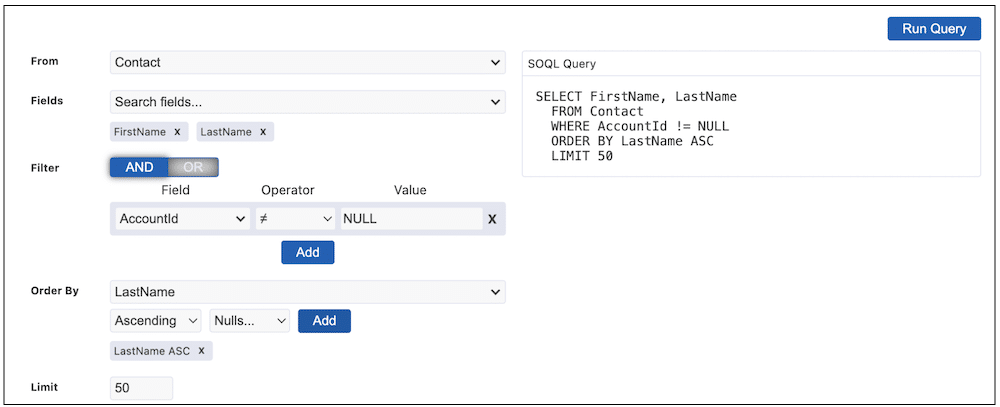Add the Order By clause

324,321
